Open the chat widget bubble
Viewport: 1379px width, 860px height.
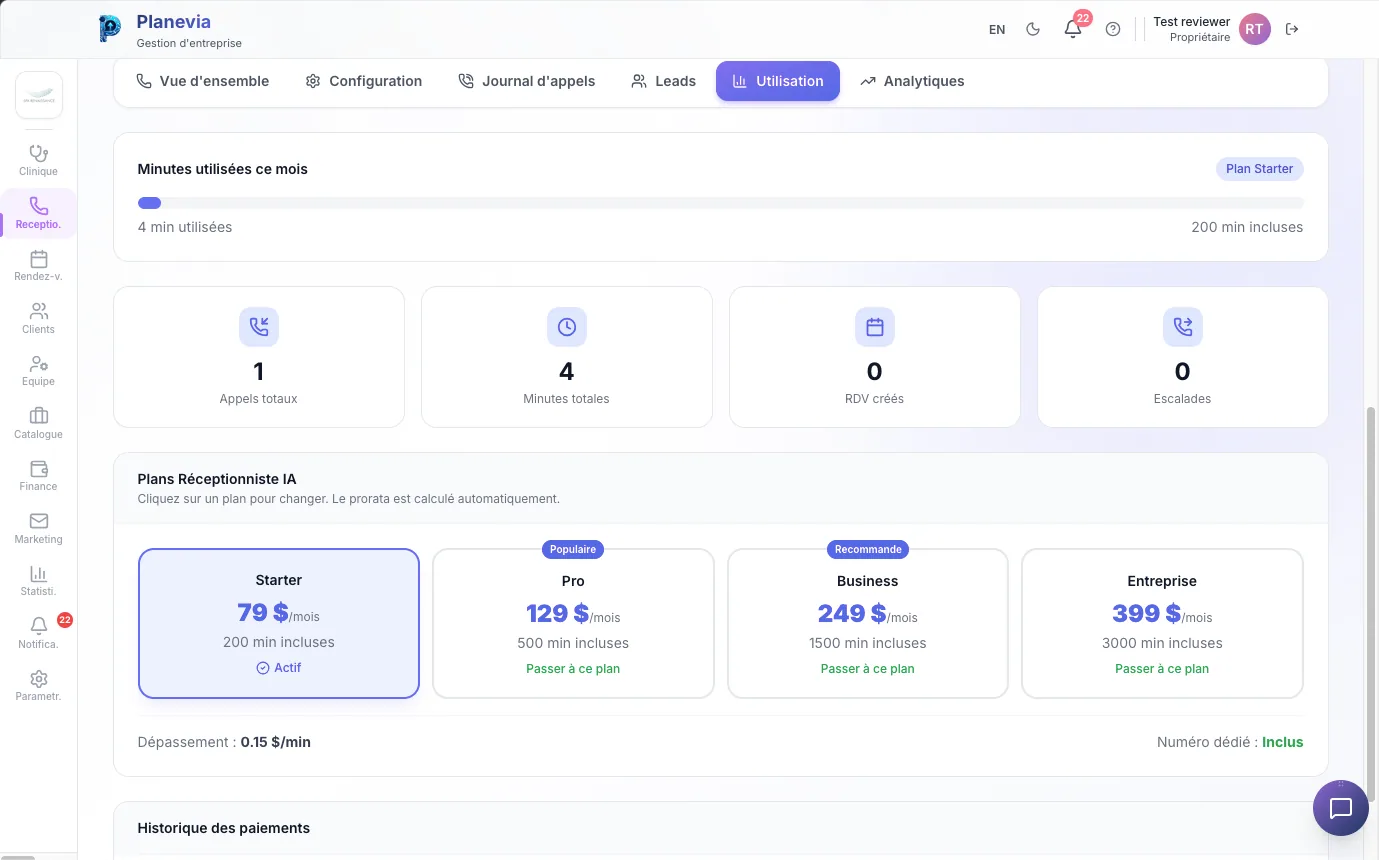pos(1340,808)
